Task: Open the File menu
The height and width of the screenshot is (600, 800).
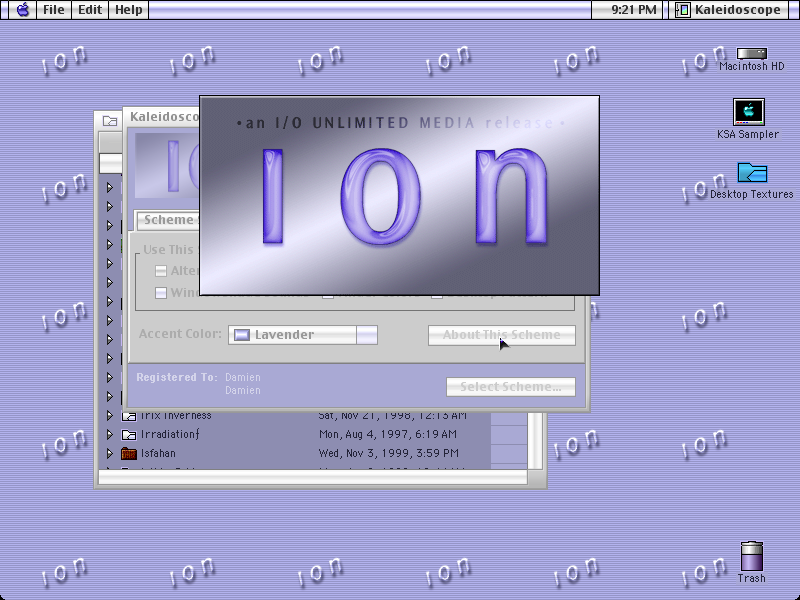Action: 54,10
